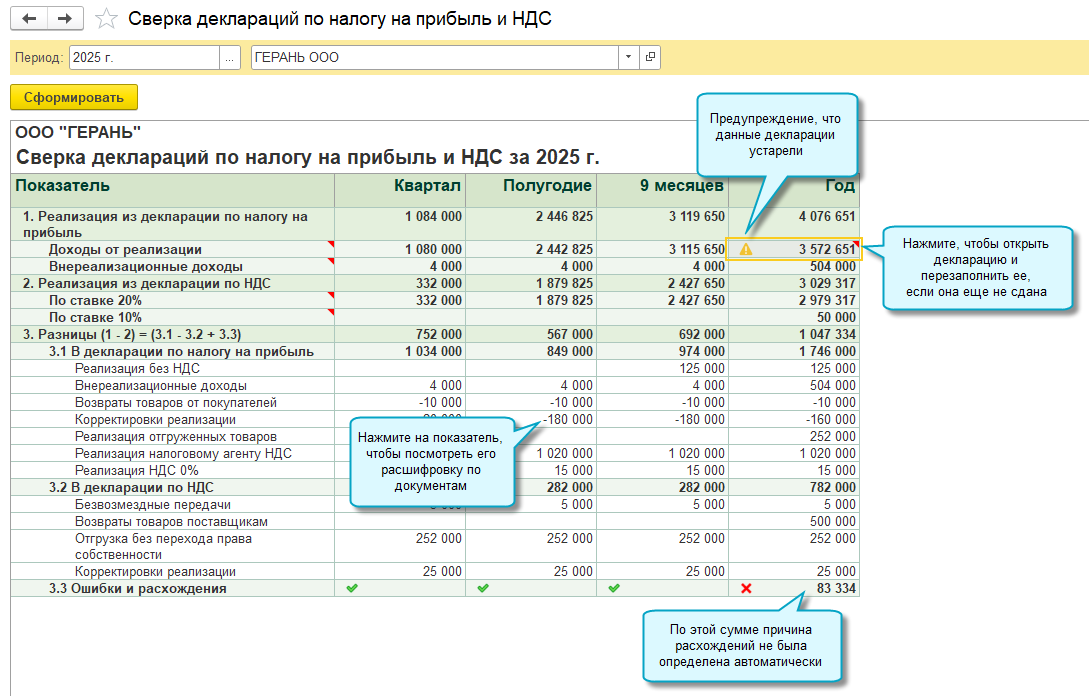Go back using the left arrow button

[29, 19]
